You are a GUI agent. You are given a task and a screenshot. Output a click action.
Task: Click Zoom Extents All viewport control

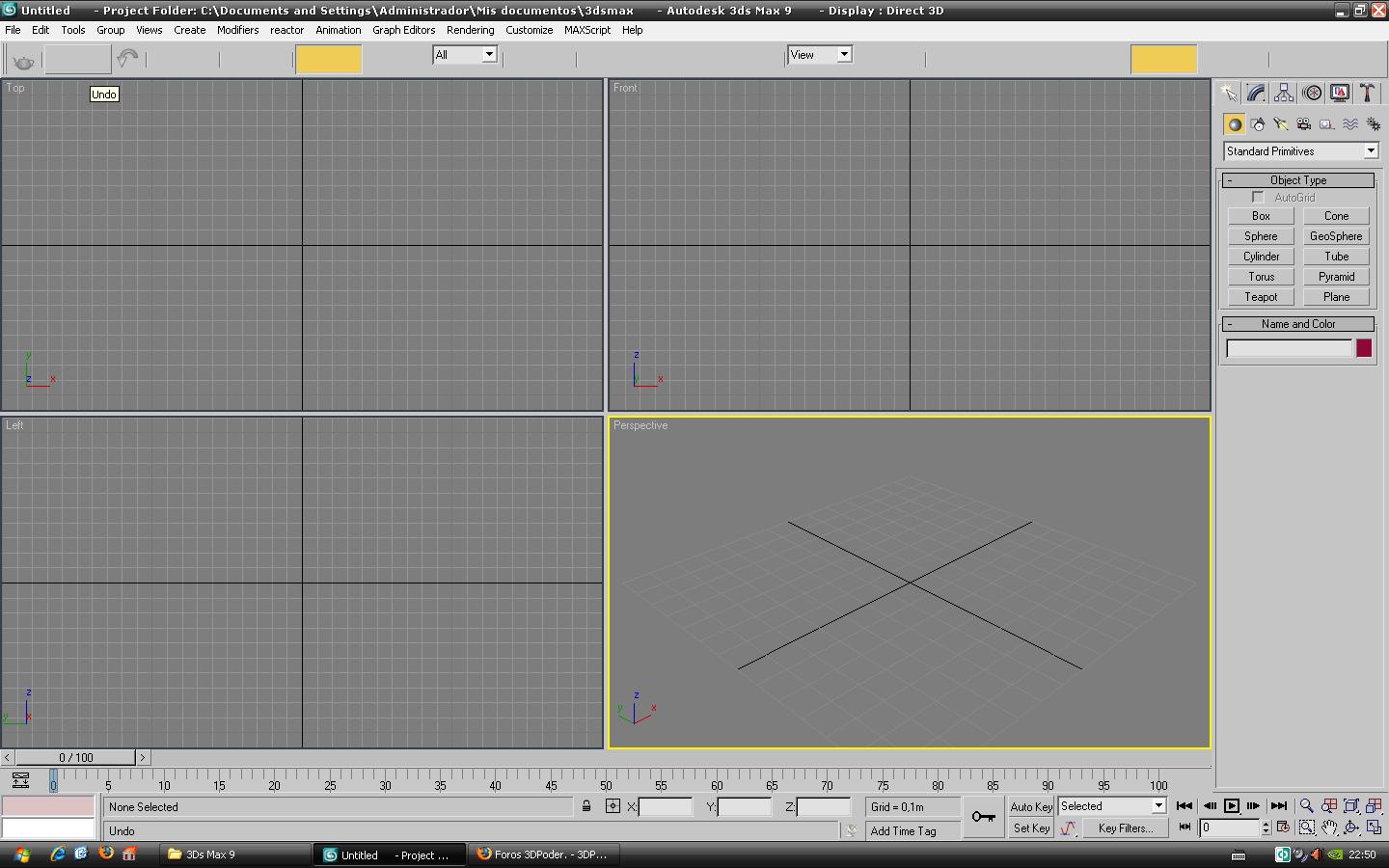[1375, 806]
